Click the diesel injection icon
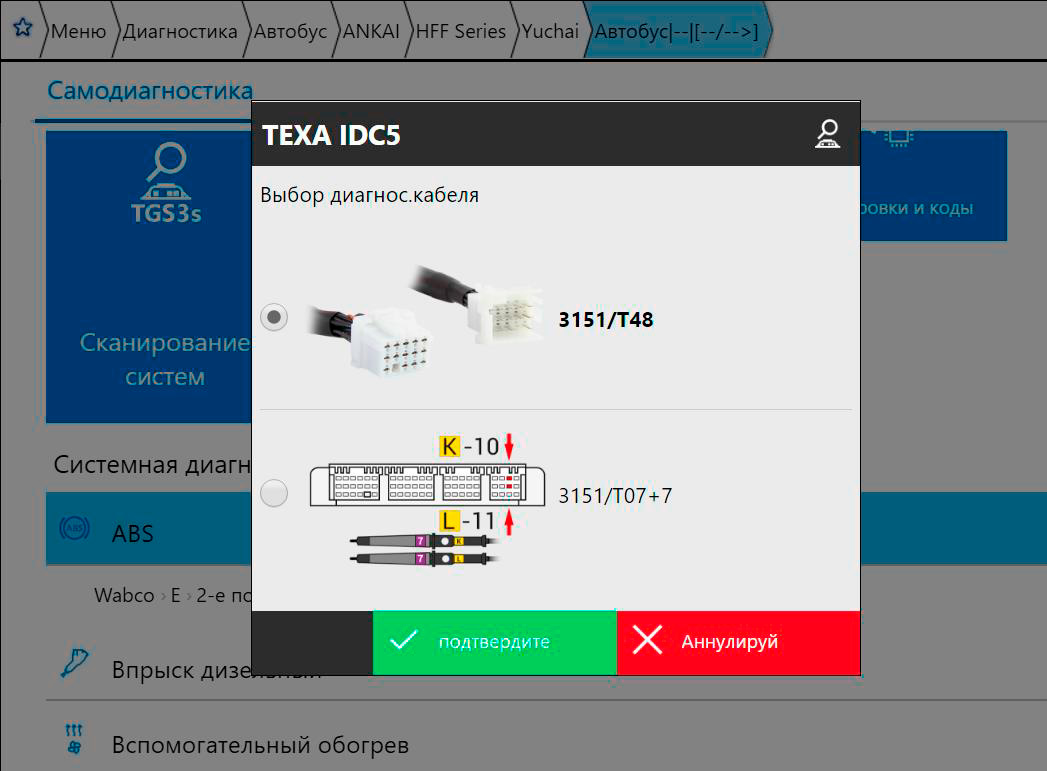This screenshot has height=771, width=1047. point(74,663)
